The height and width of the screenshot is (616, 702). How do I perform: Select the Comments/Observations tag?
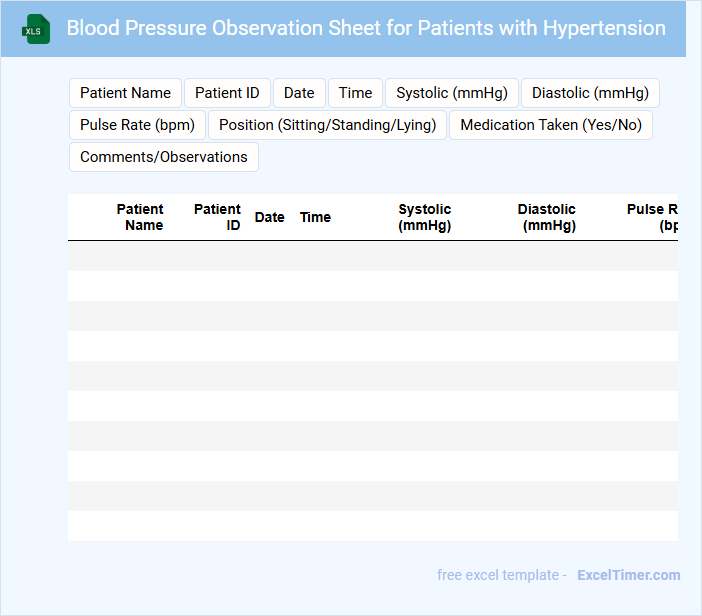coord(164,157)
